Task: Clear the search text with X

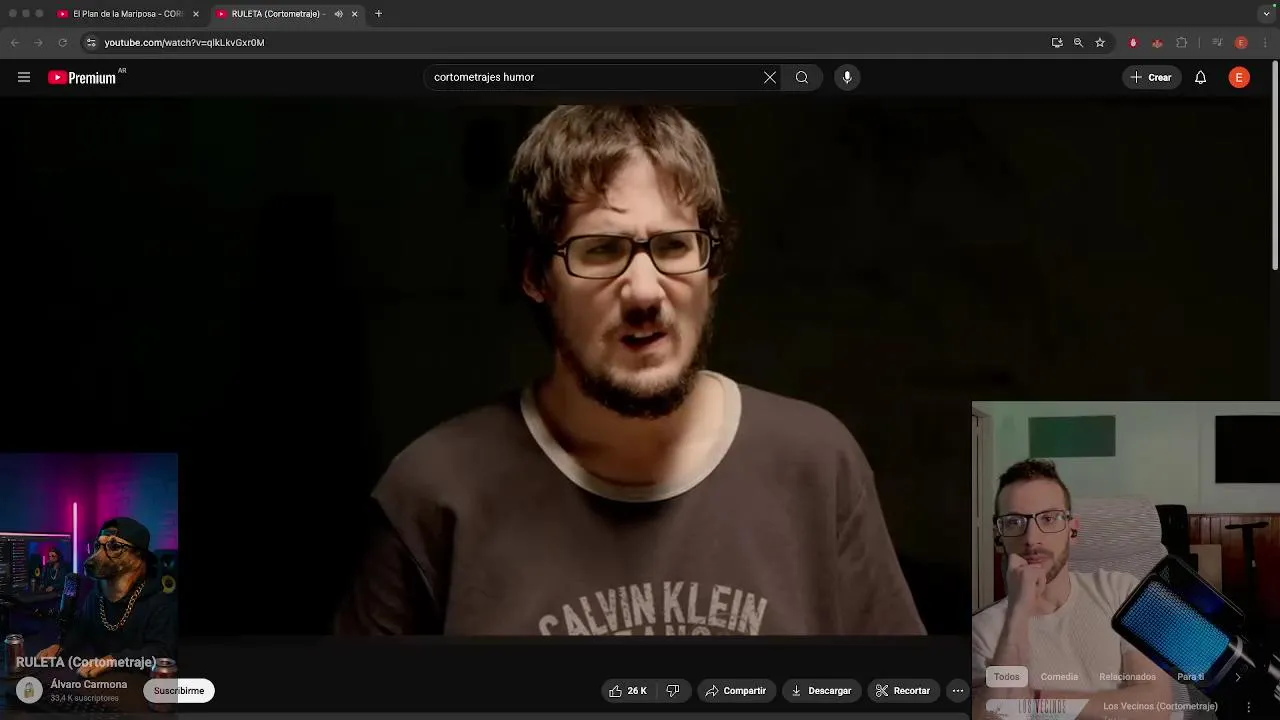Action: pos(770,77)
